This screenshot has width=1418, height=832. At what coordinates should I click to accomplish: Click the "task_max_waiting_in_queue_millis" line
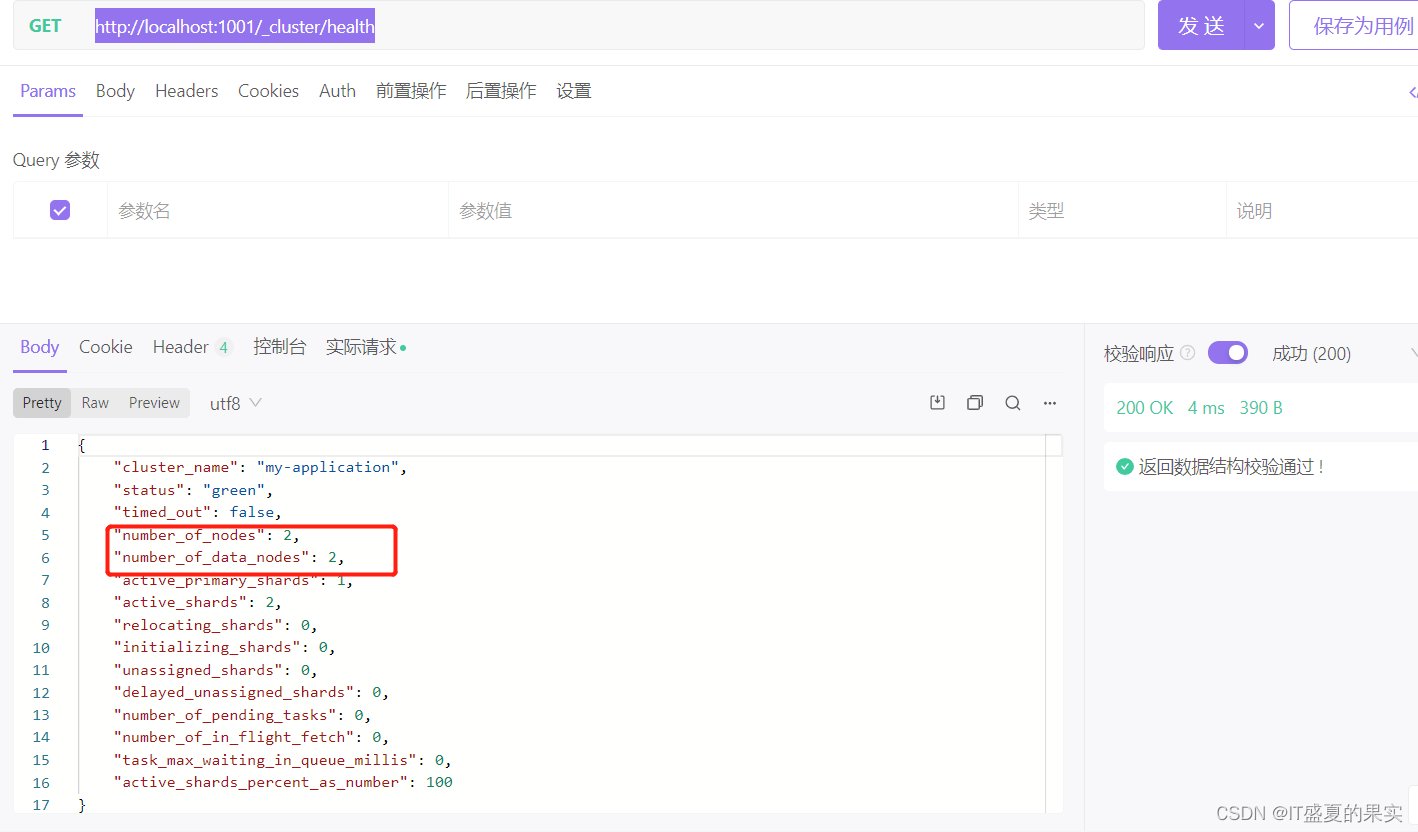click(283, 760)
